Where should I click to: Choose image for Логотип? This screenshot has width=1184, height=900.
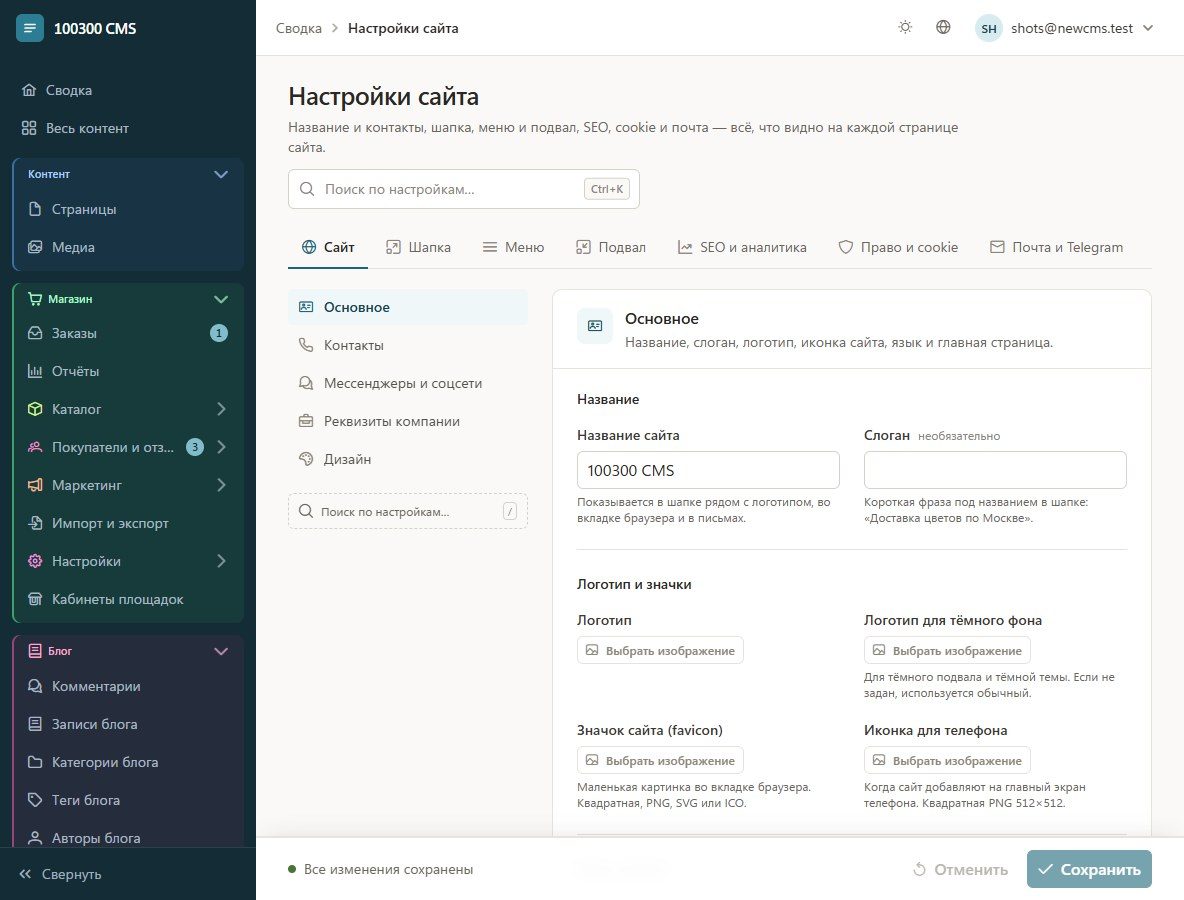click(660, 650)
